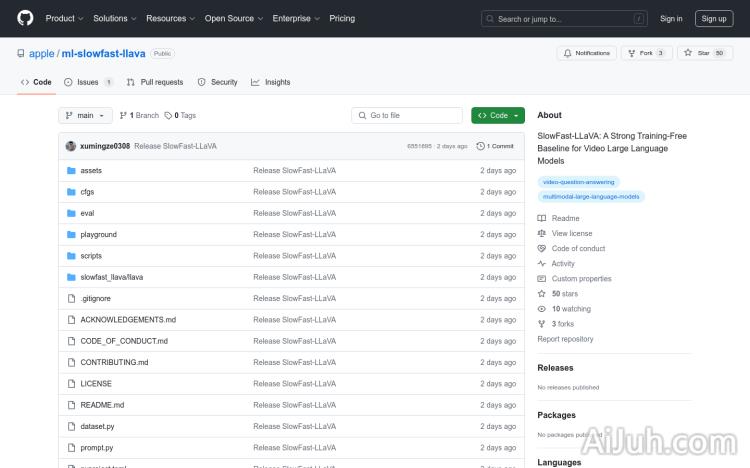Open the Product menu in header

[64, 18]
